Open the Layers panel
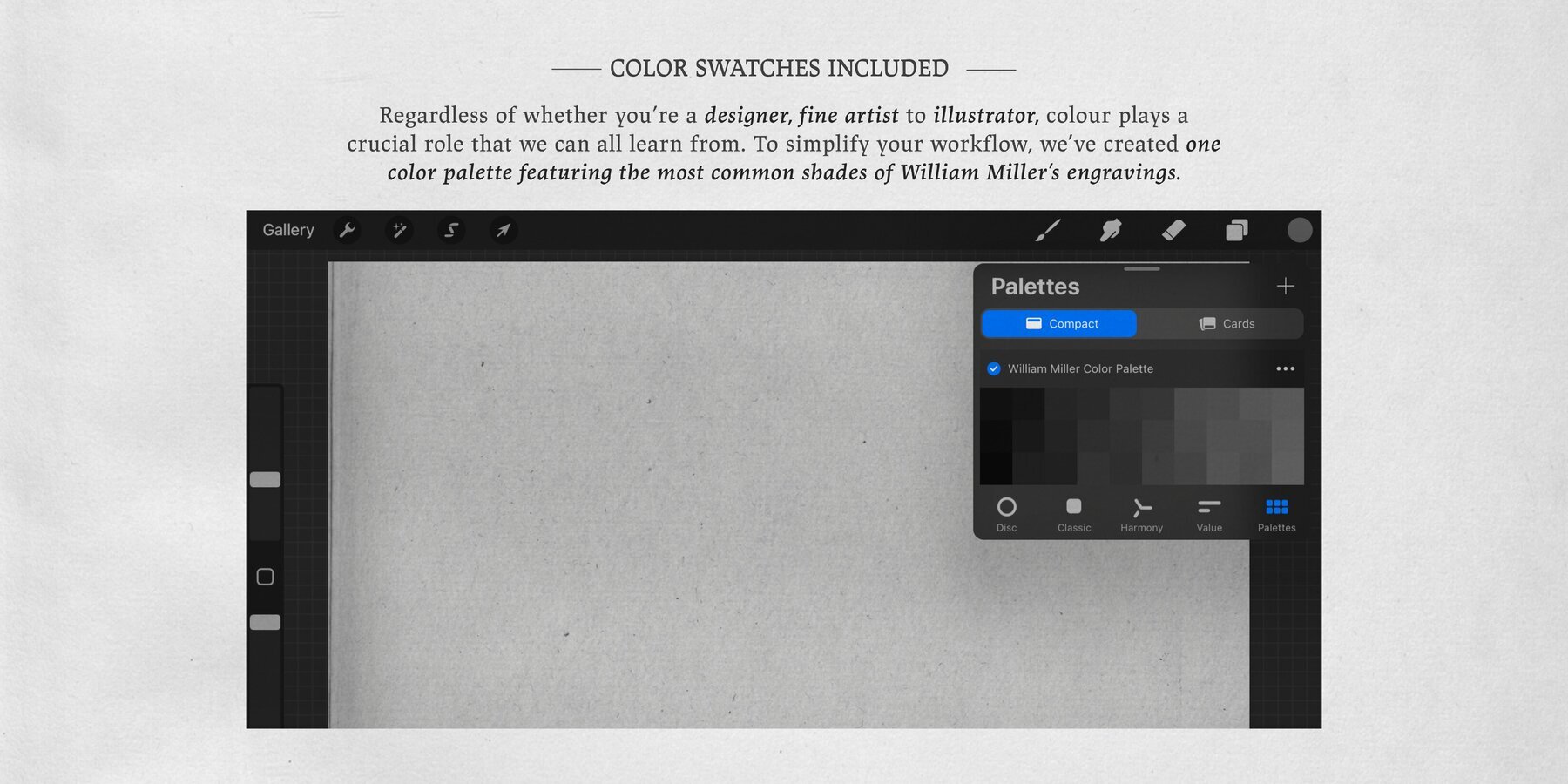Image resolution: width=1568 pixels, height=784 pixels. pos(1236,230)
